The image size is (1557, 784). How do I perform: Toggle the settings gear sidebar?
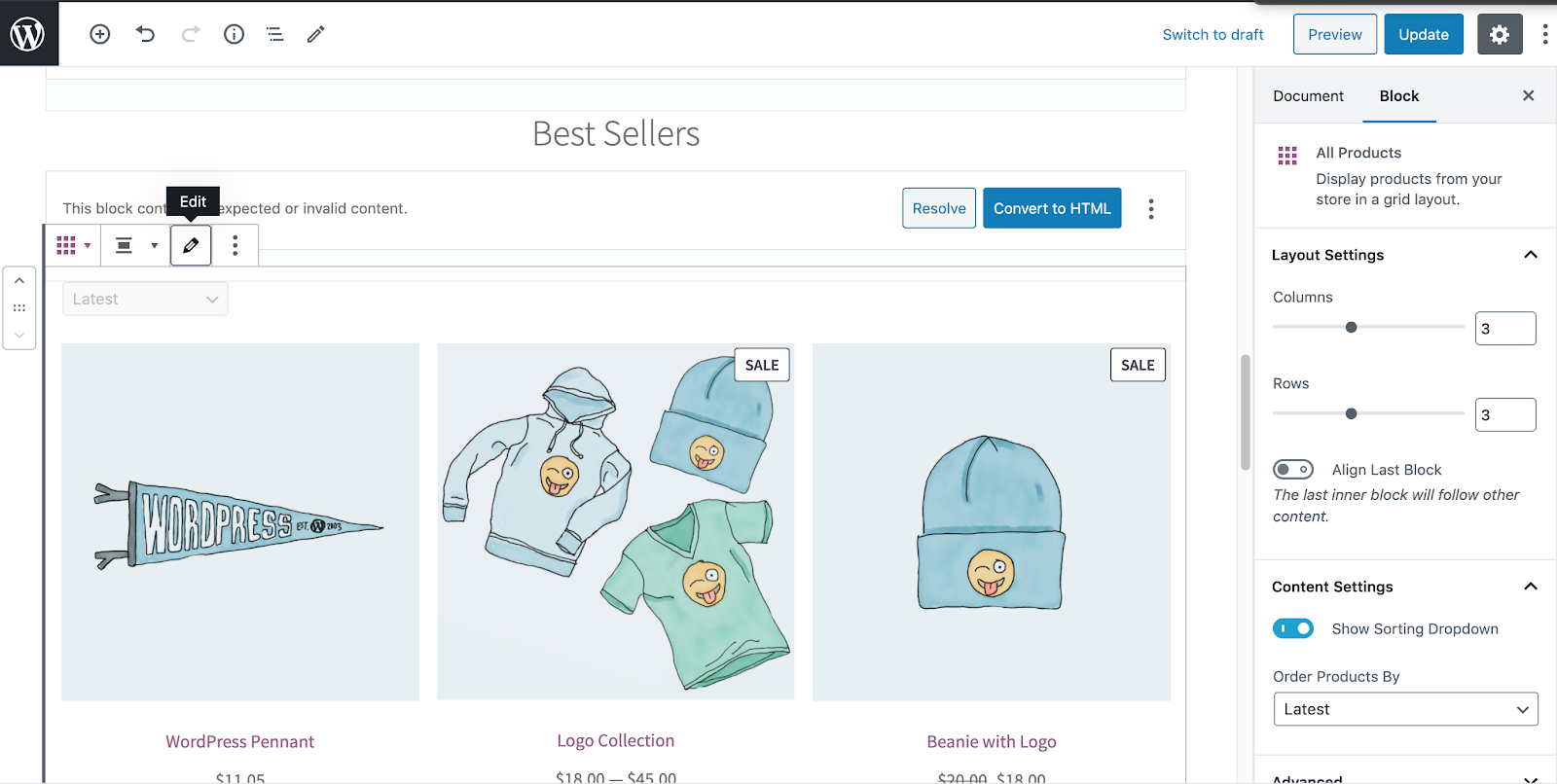(1500, 34)
